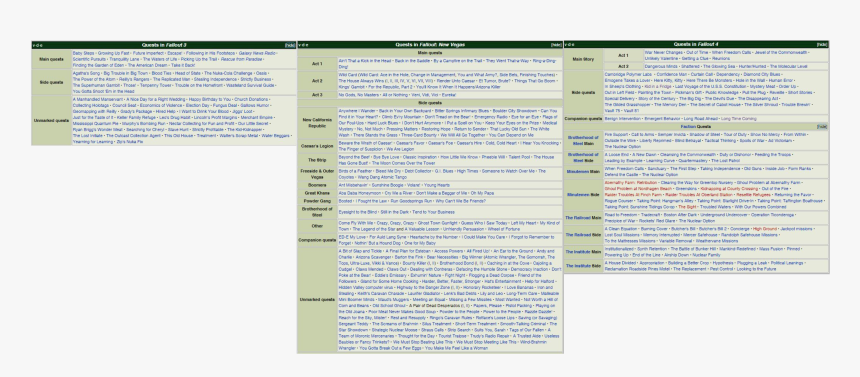Go to Jewel of the Commonwealth quest
The image size is (860, 377).
coord(781,53)
